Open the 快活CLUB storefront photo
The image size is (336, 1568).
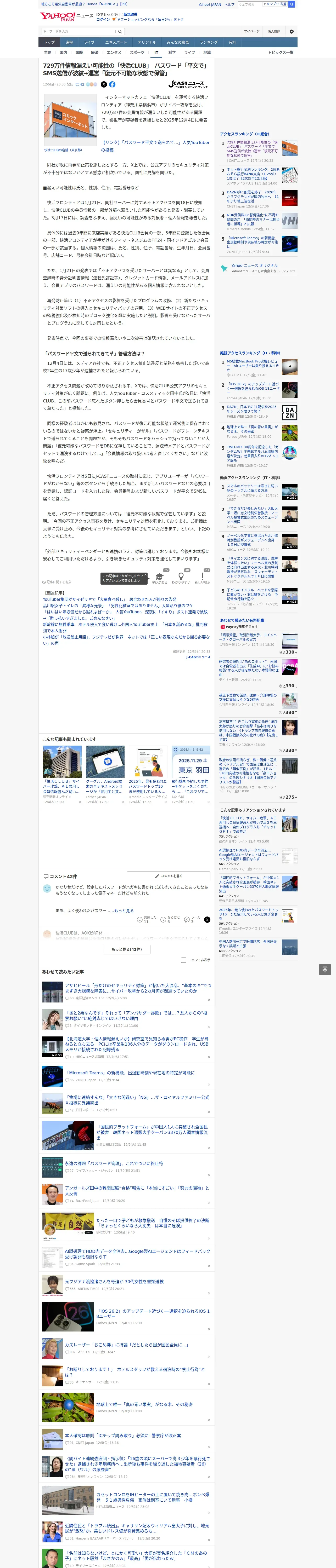pos(70,120)
